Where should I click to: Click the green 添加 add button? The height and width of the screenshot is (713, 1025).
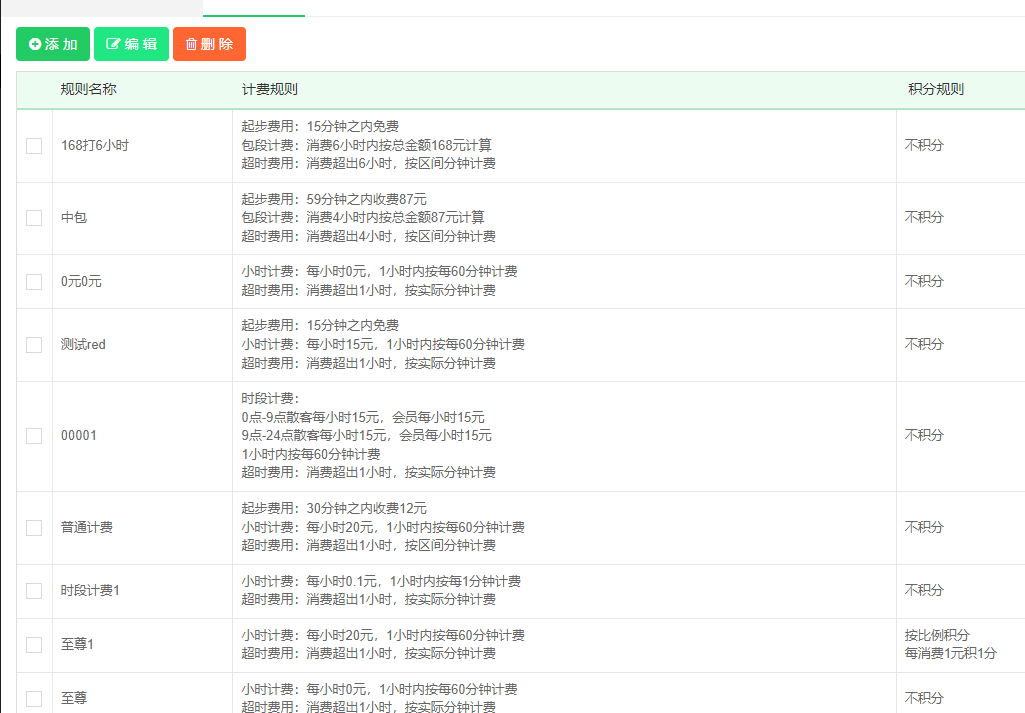(x=53, y=44)
